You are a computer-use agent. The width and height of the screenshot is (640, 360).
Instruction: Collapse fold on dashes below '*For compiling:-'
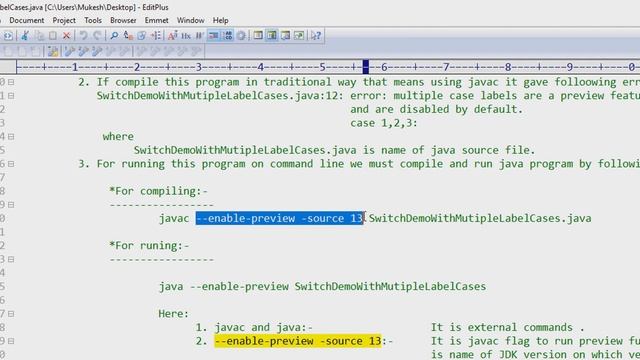point(11,204)
